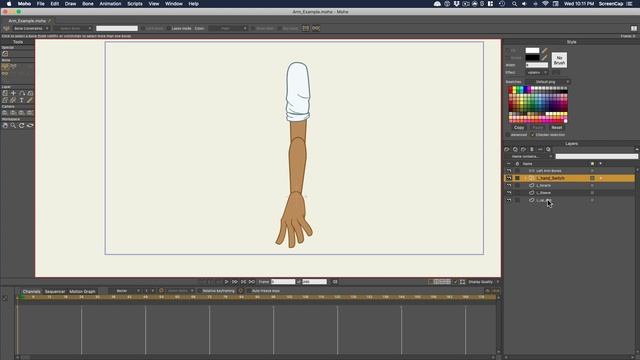Viewport: 640px width, 360px height.
Task: Select the Rotate Workspace tool
Action: (x=22, y=125)
